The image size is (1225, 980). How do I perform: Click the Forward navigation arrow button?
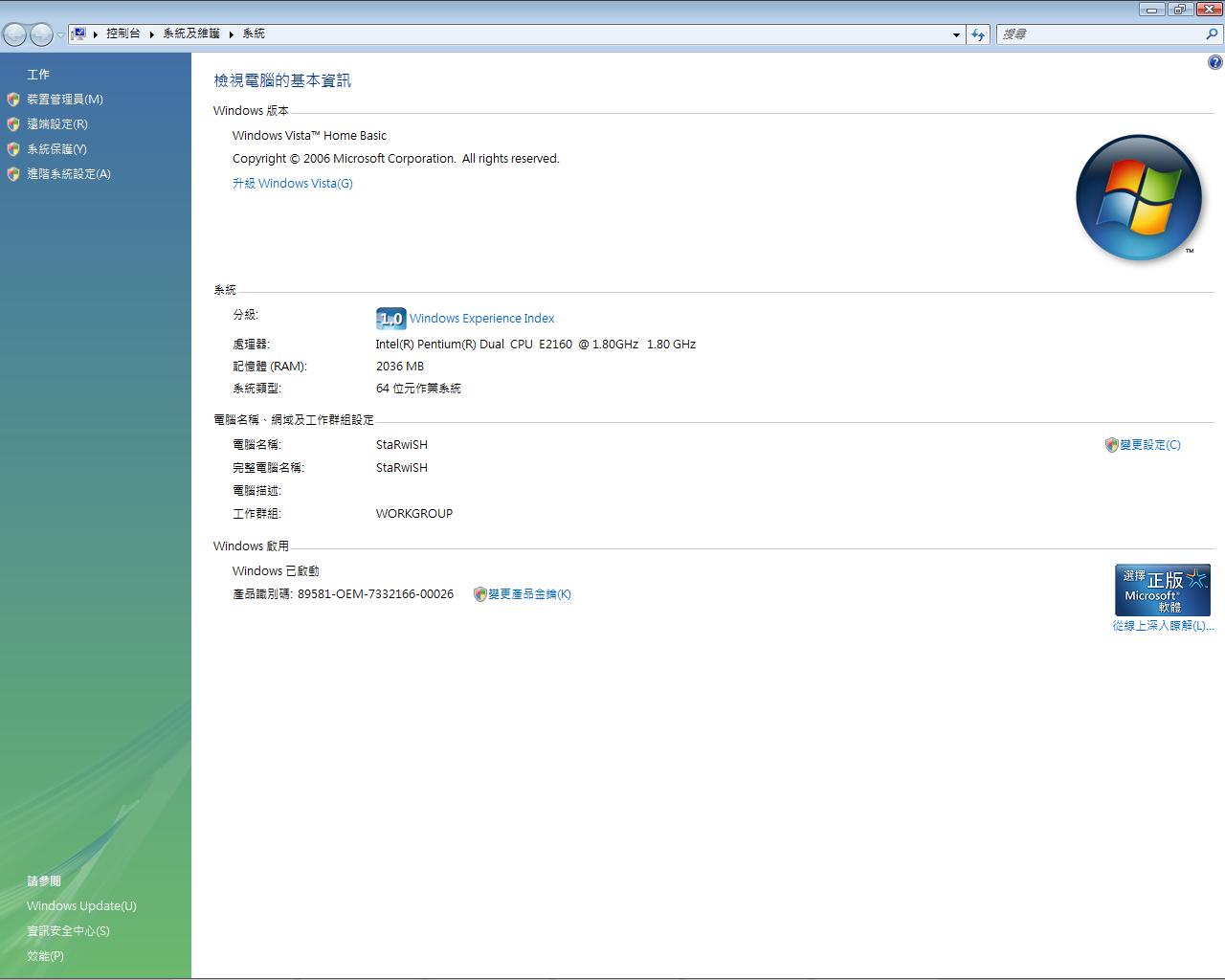pos(41,35)
